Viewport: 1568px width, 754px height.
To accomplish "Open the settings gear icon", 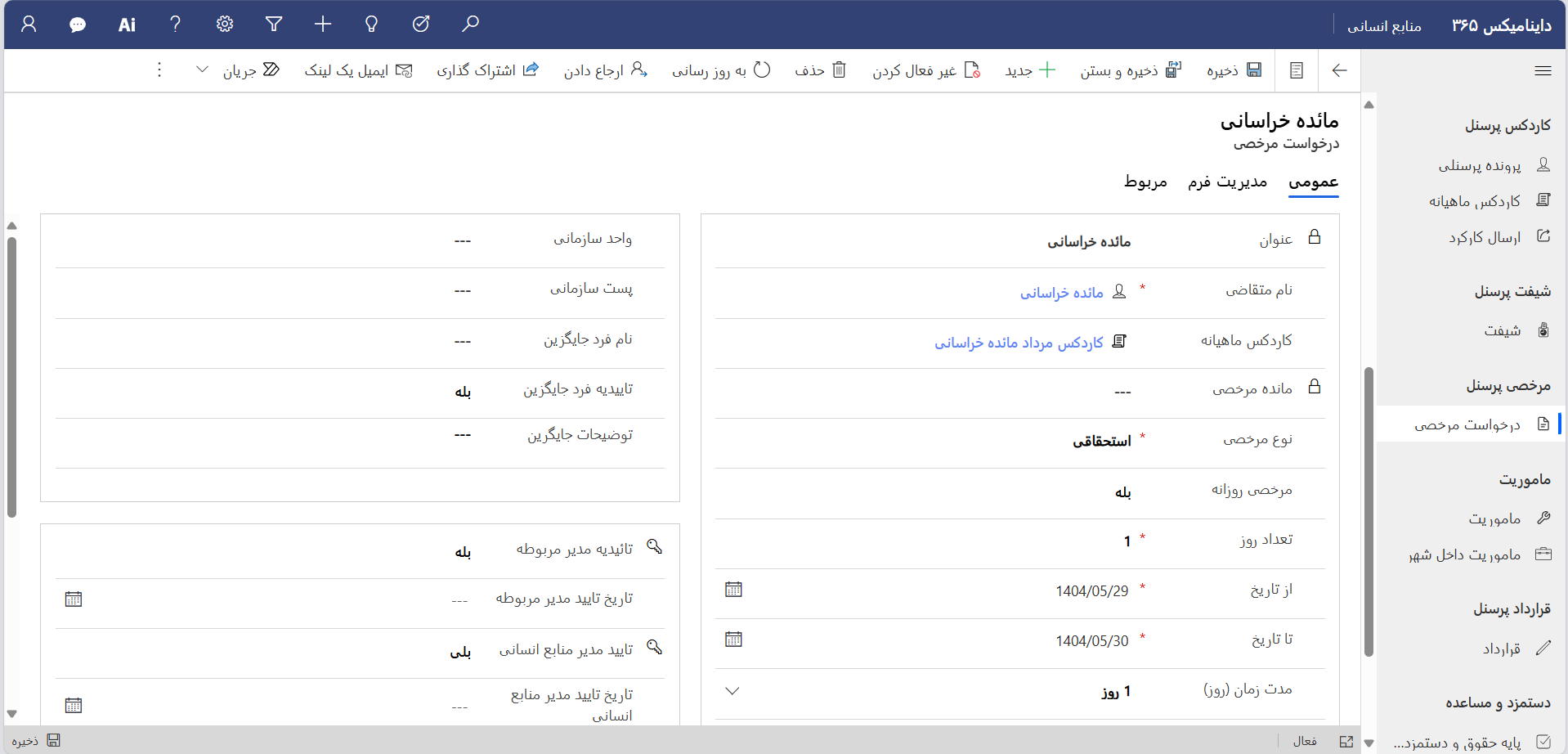I will click(x=225, y=24).
